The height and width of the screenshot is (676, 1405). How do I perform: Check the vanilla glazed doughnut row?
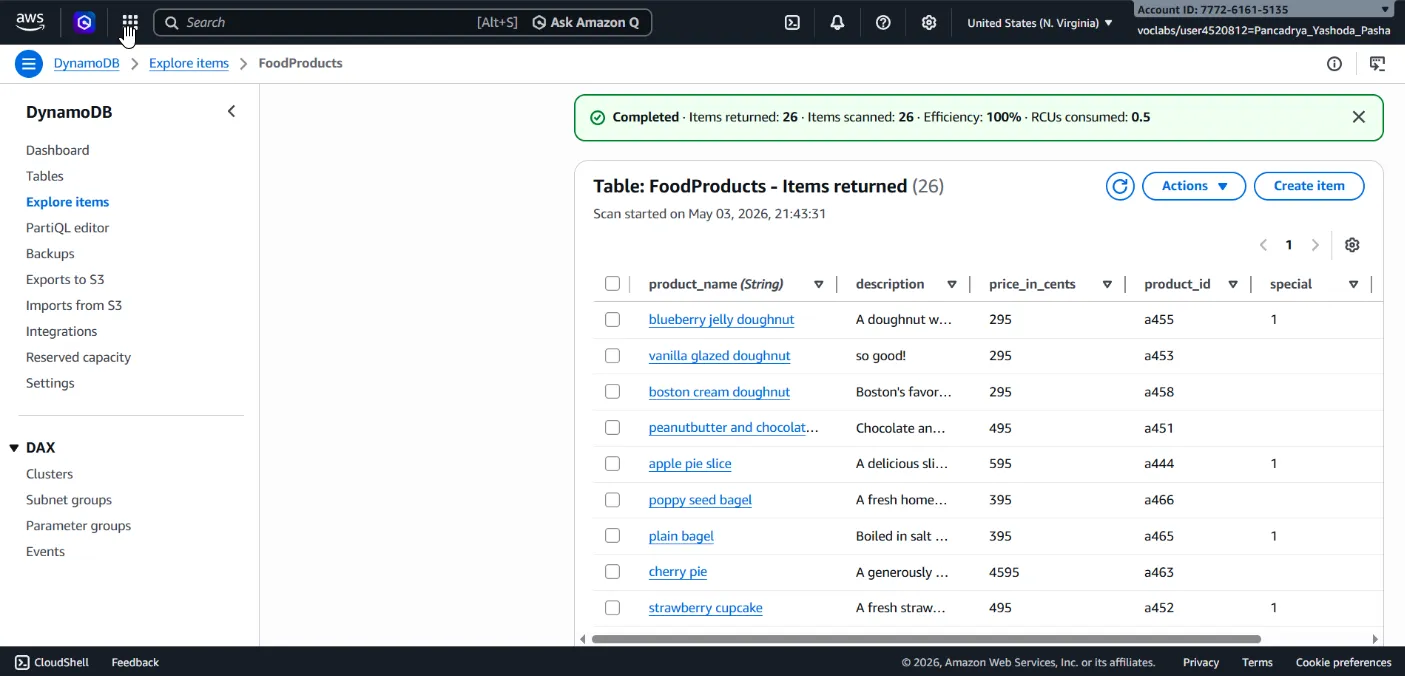coord(612,356)
